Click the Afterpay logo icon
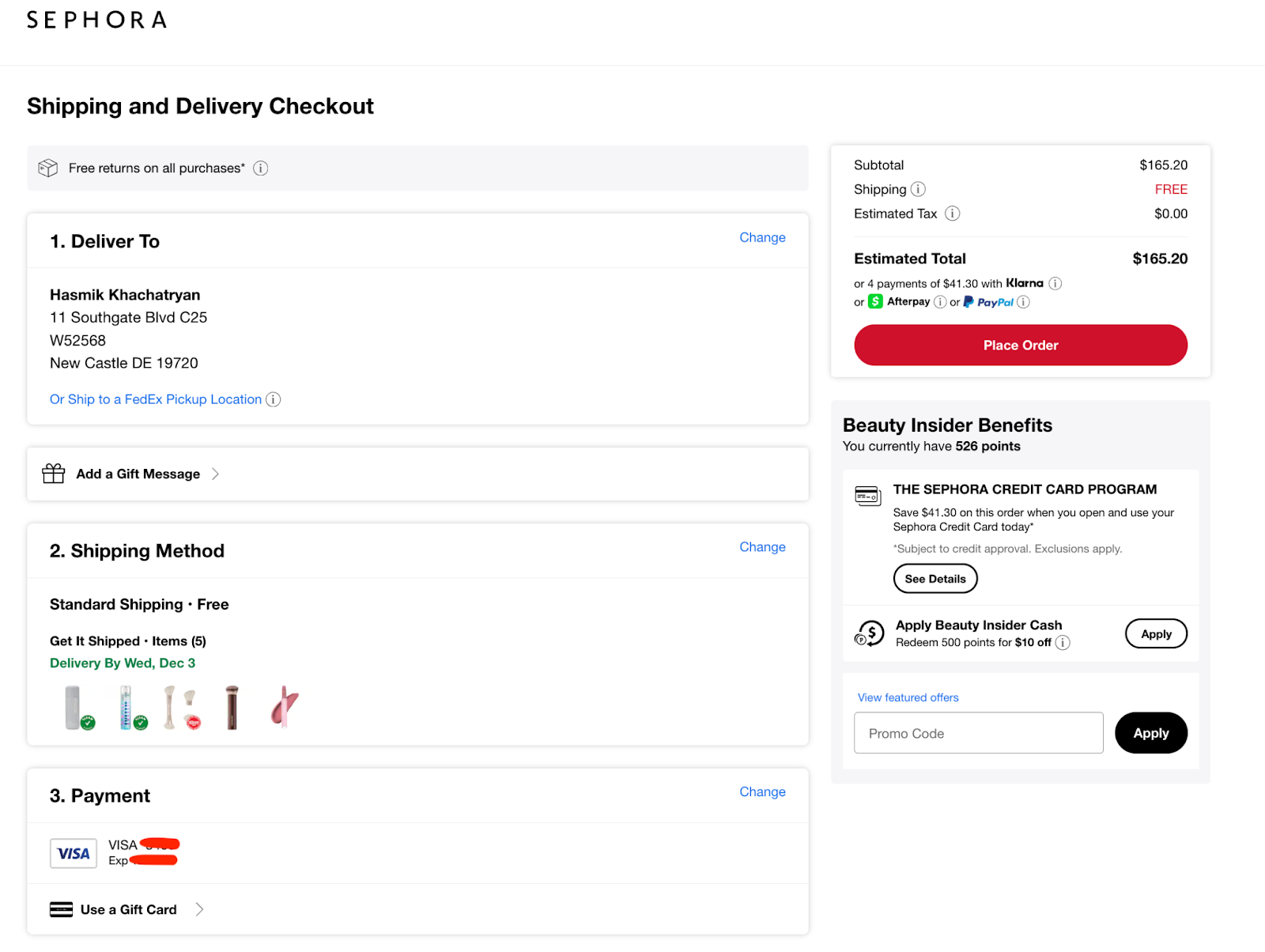1265x952 pixels. pyautogui.click(x=875, y=301)
